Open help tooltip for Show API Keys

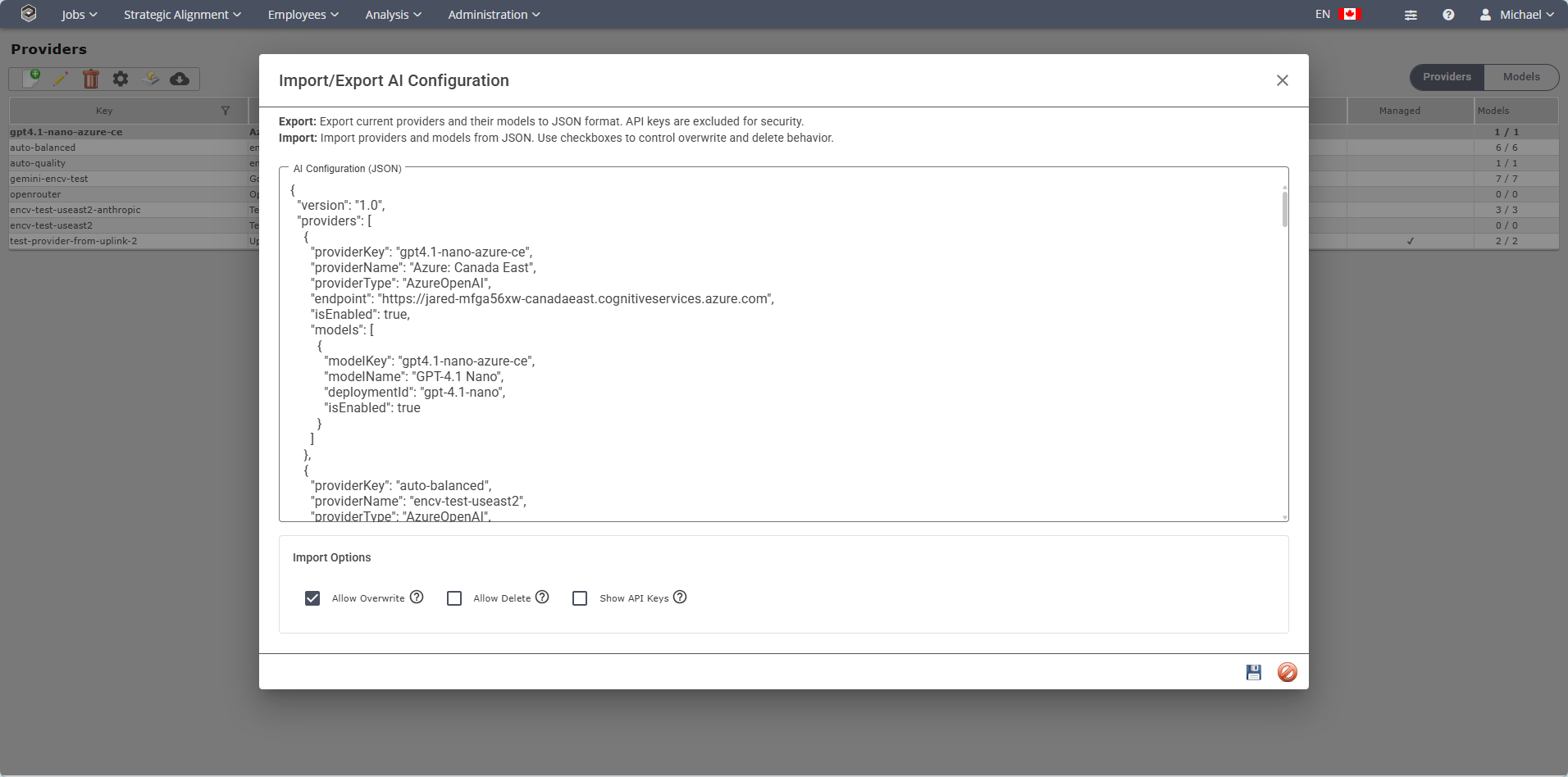click(x=680, y=597)
